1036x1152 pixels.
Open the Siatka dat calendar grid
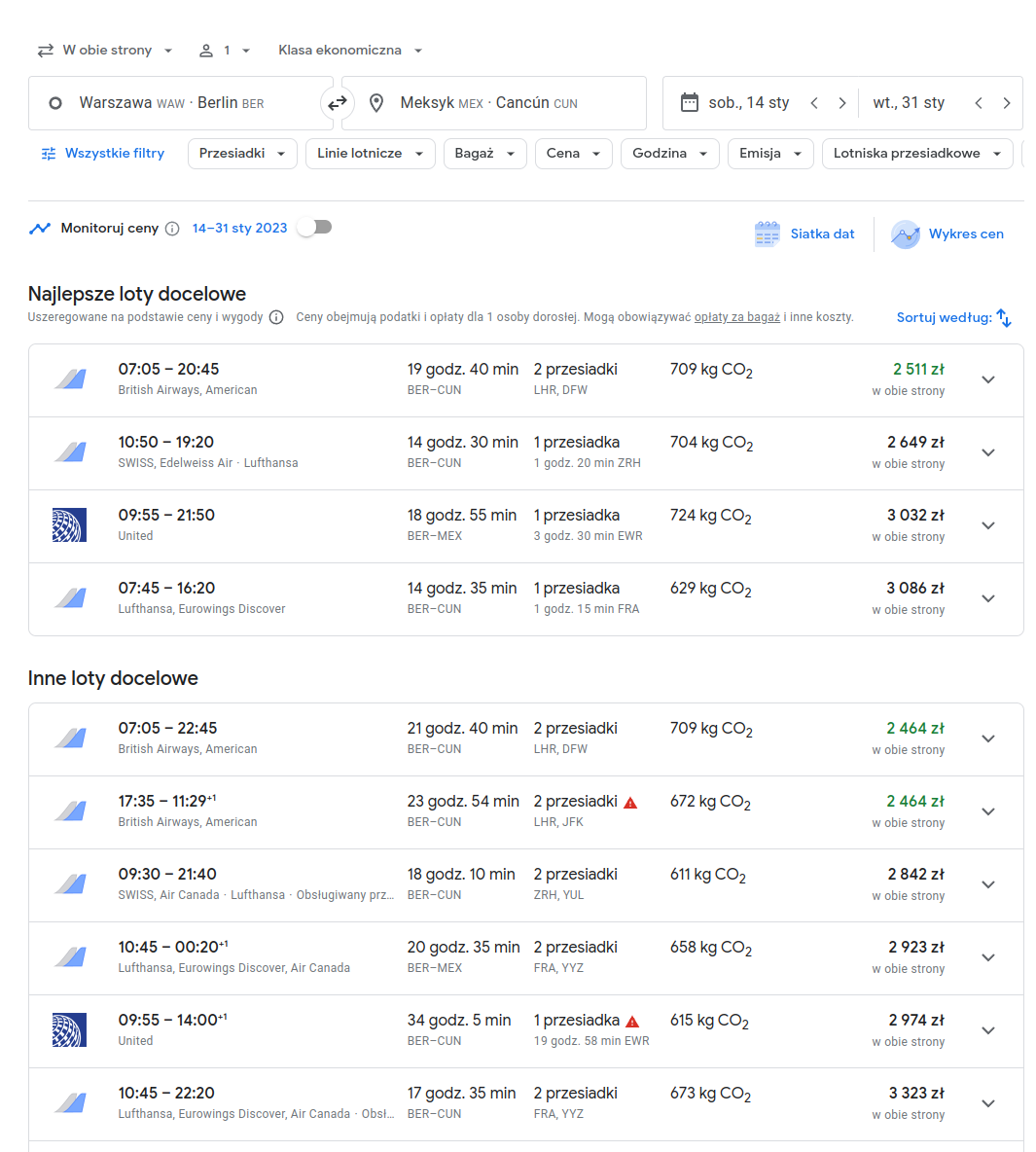804,234
